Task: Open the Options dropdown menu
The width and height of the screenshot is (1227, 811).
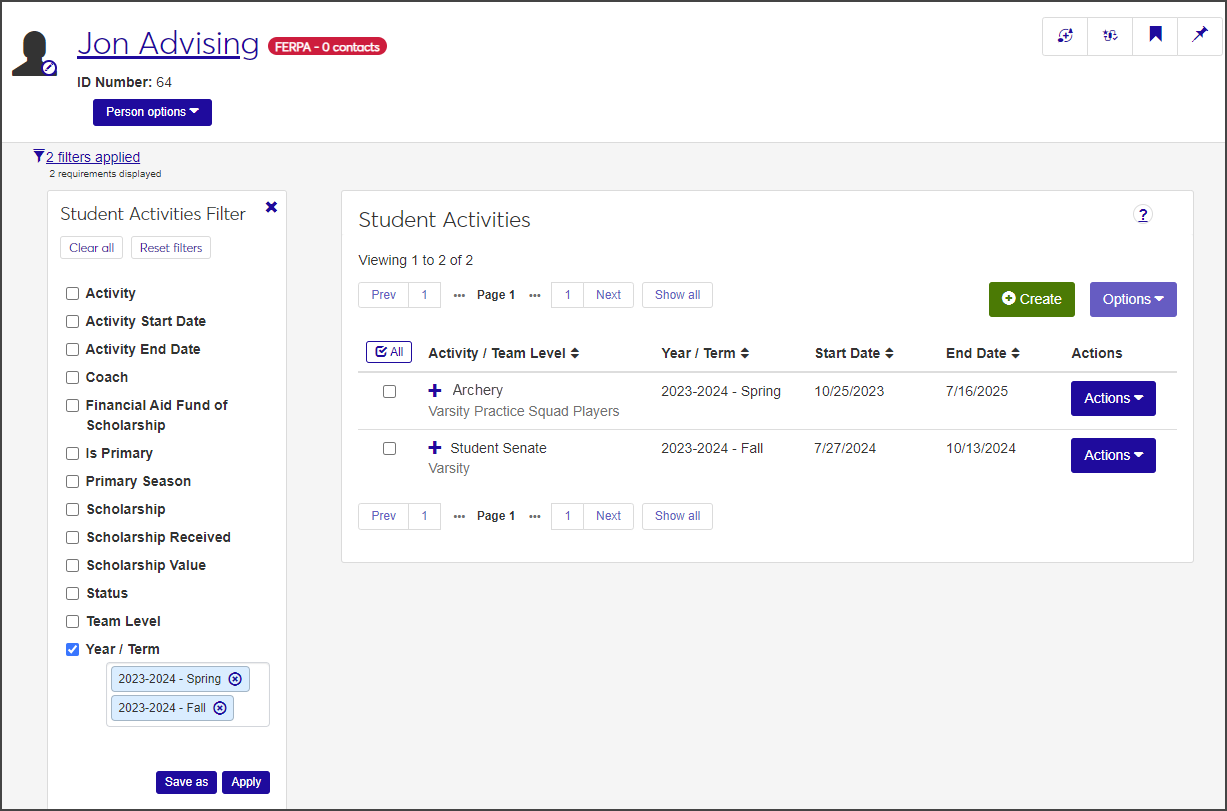Action: [x=1132, y=299]
